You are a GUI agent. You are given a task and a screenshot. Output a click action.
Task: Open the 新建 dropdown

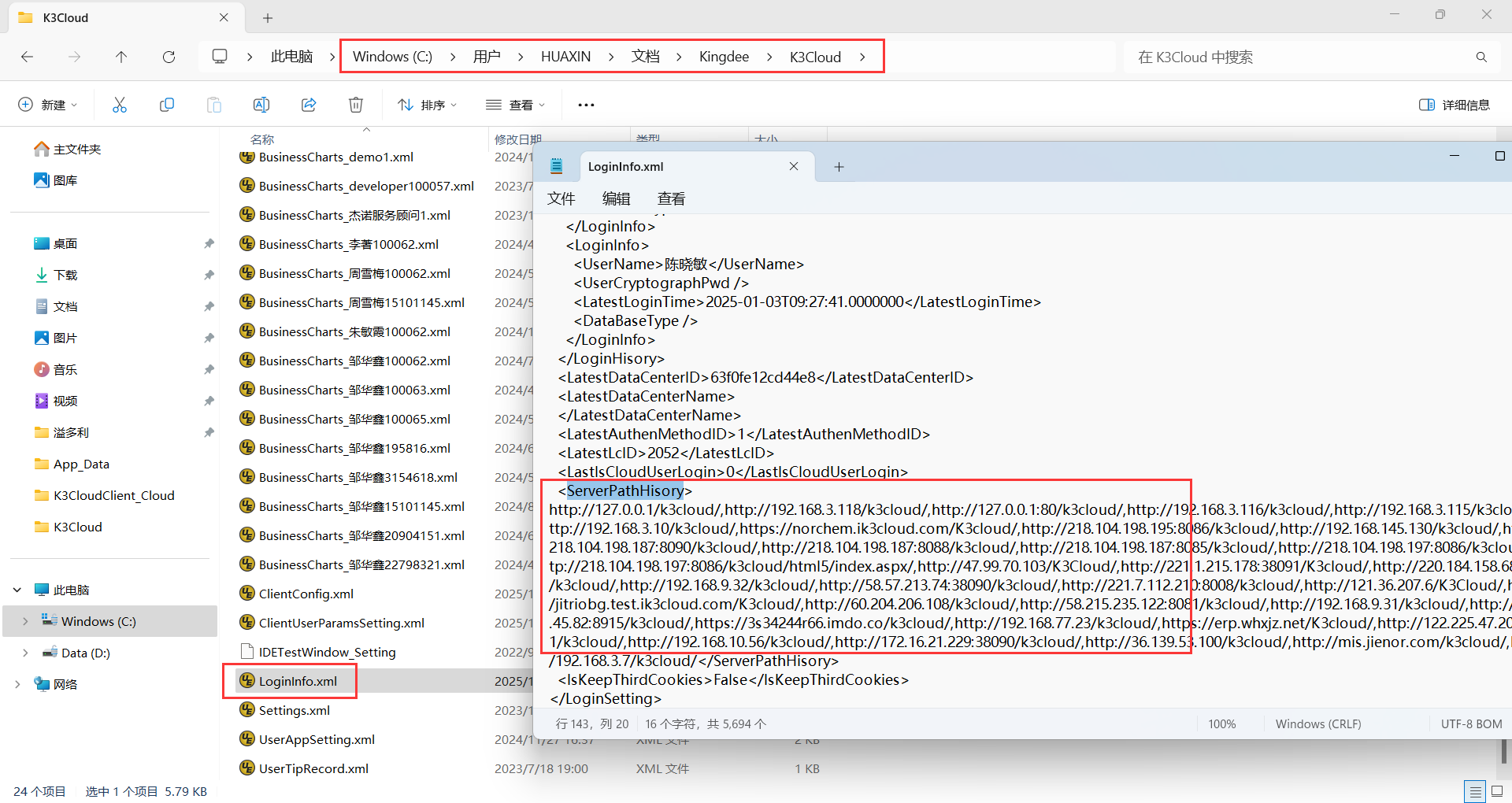click(x=48, y=105)
